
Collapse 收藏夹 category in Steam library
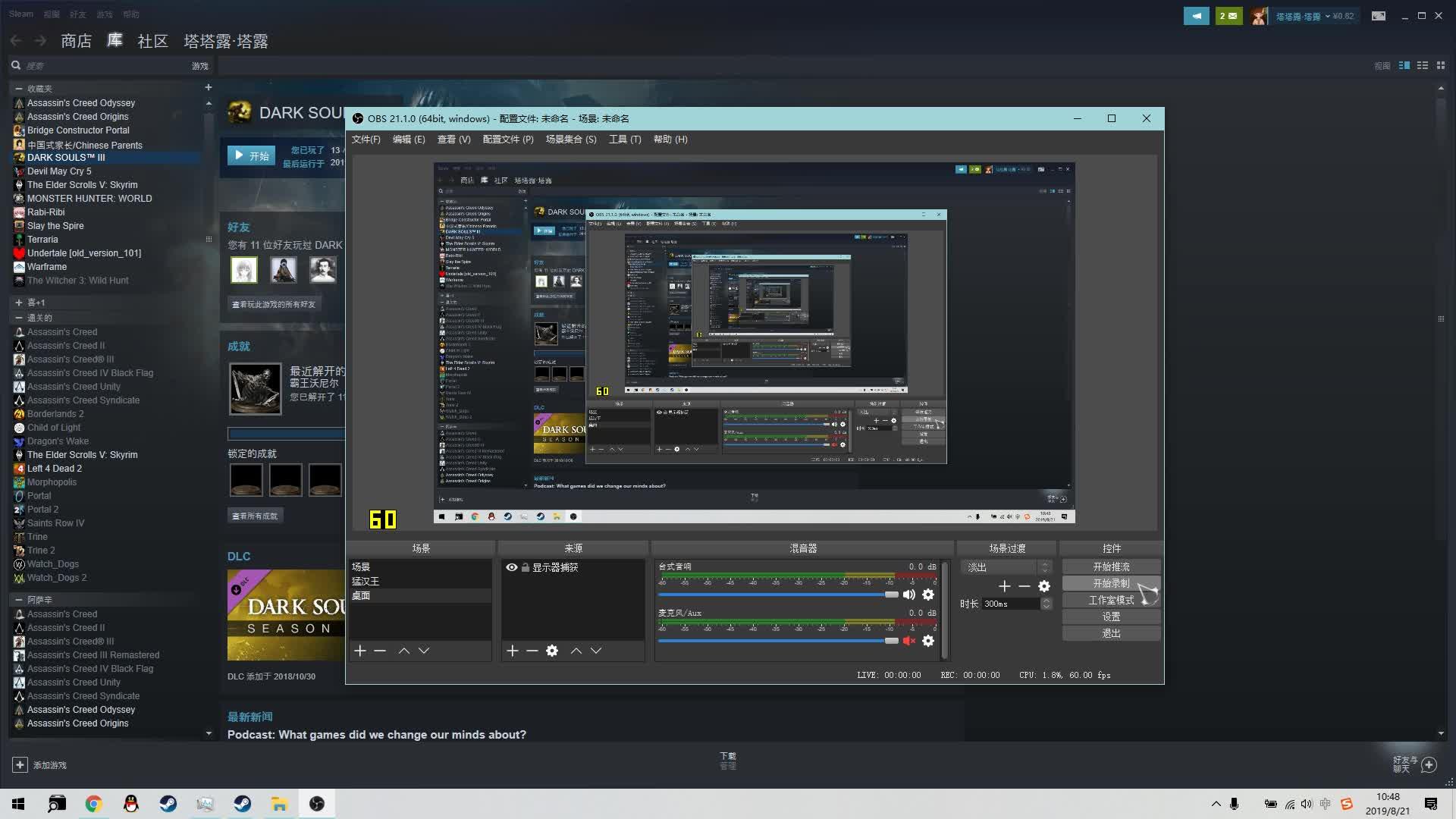(x=19, y=89)
